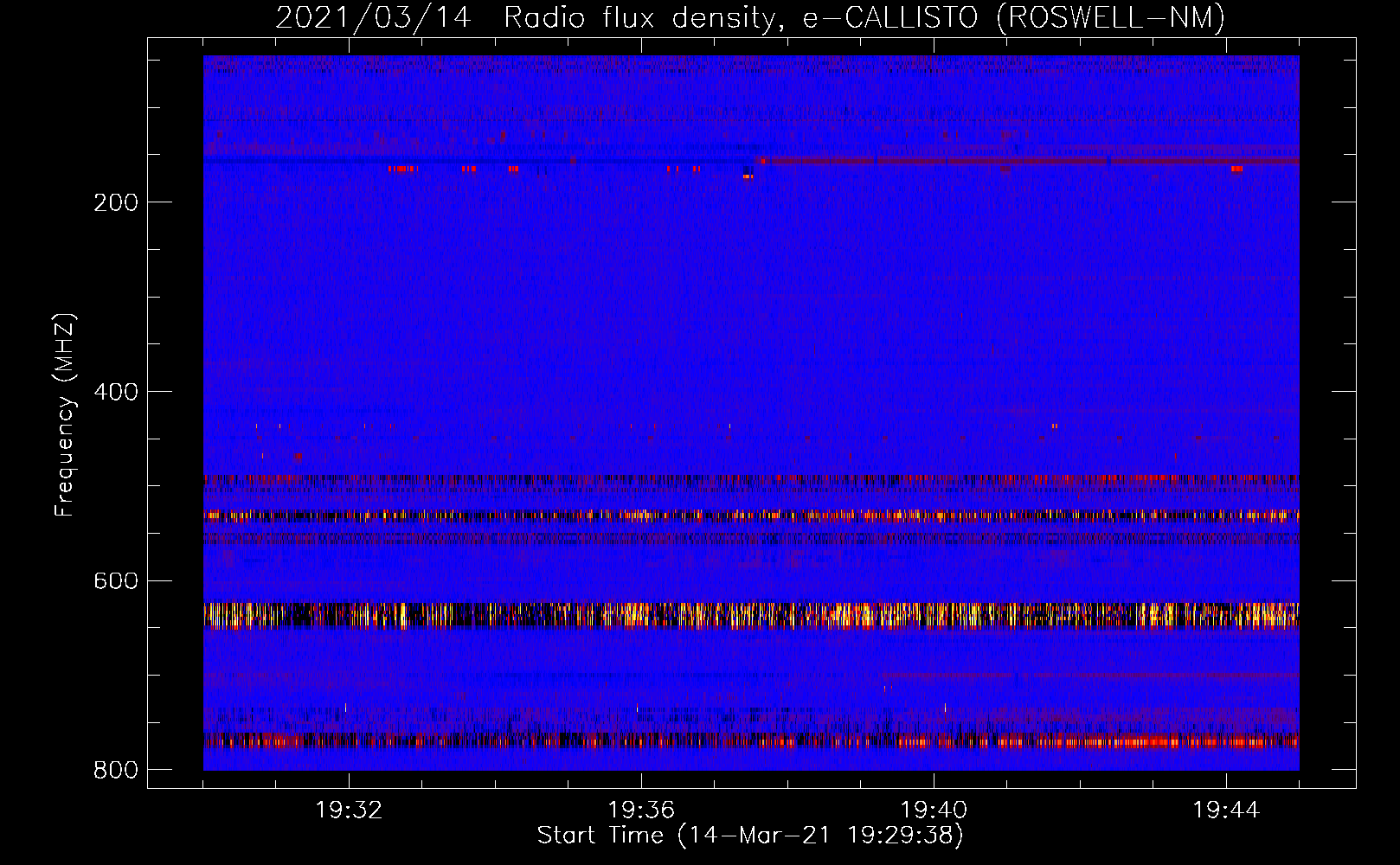1400x865 pixels.
Task: Click the plot title '2021/03/14 Radio flux density'
Action: (x=750, y=17)
